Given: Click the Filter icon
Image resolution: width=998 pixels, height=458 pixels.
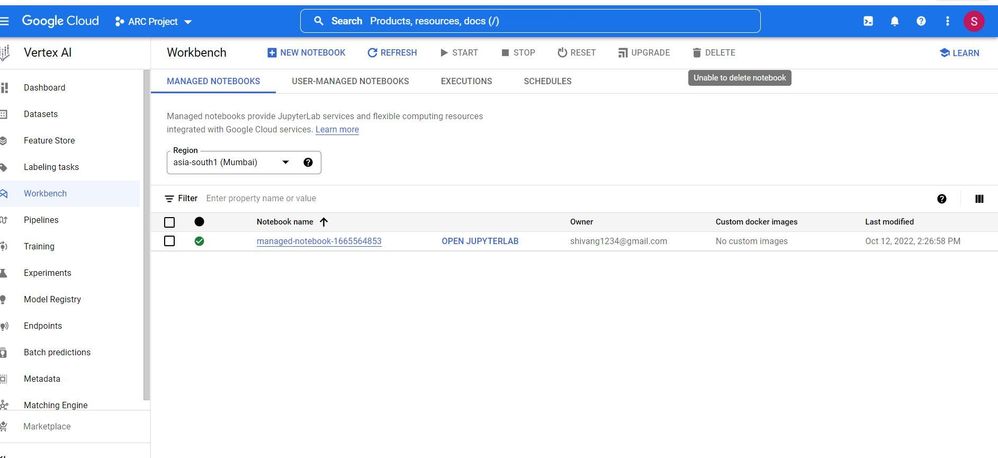Looking at the screenshot, I should coord(169,198).
